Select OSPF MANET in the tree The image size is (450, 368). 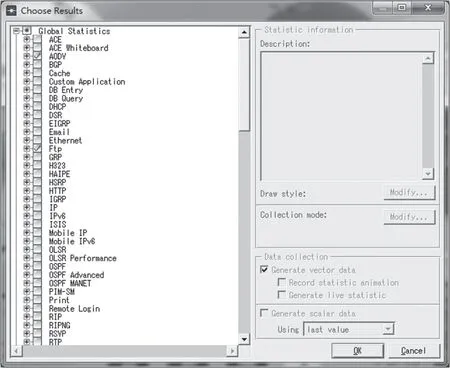click(x=70, y=283)
